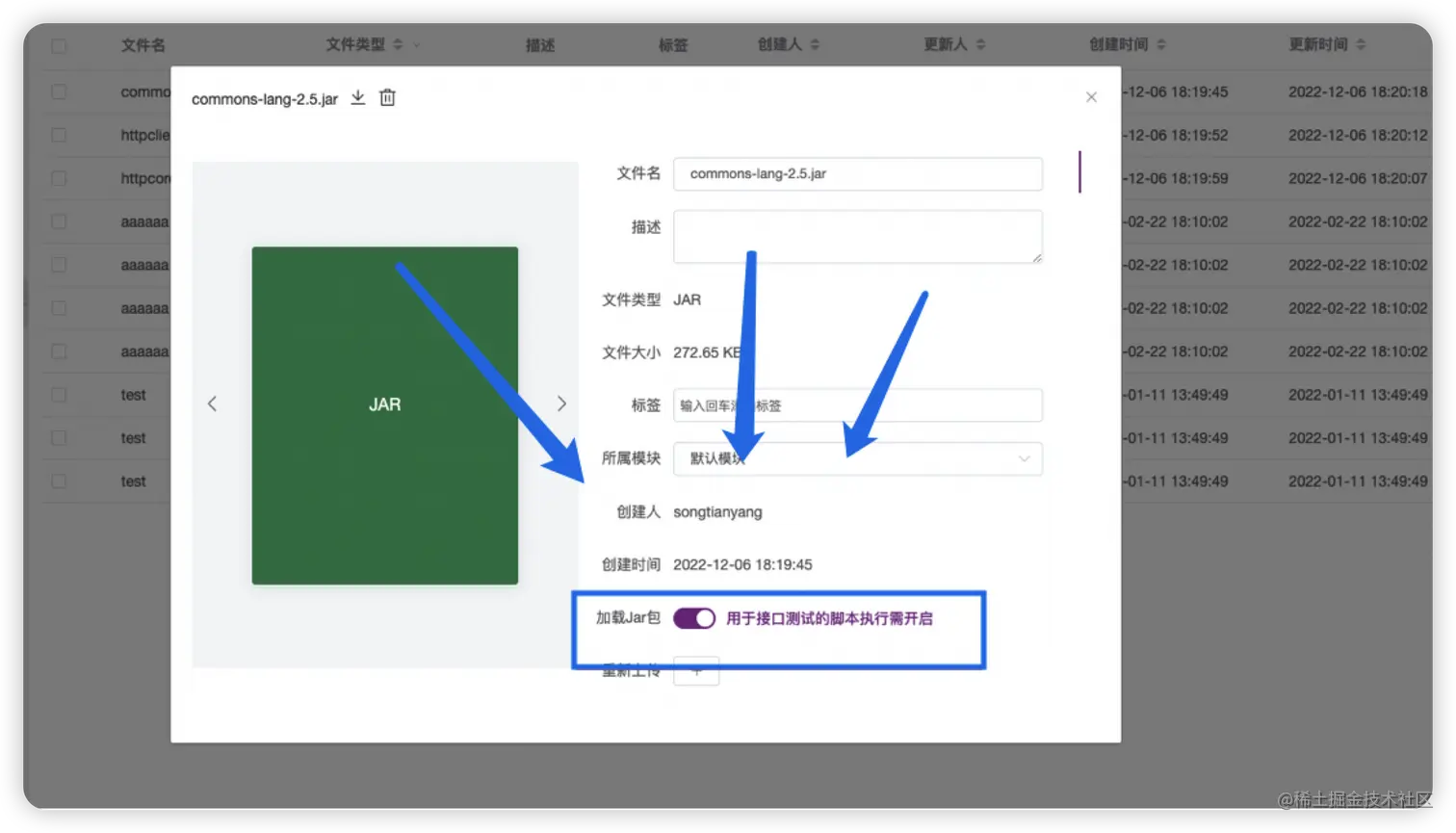Download commons-lang-2.5.jar using the download icon
This screenshot has width=1456, height=833.
click(357, 97)
